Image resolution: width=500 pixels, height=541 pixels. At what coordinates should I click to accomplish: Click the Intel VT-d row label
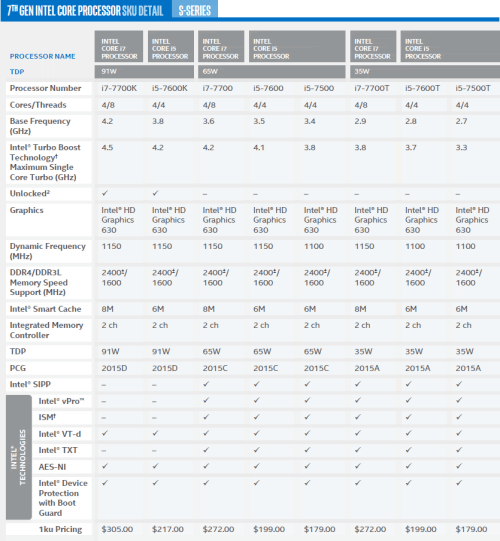coord(60,434)
